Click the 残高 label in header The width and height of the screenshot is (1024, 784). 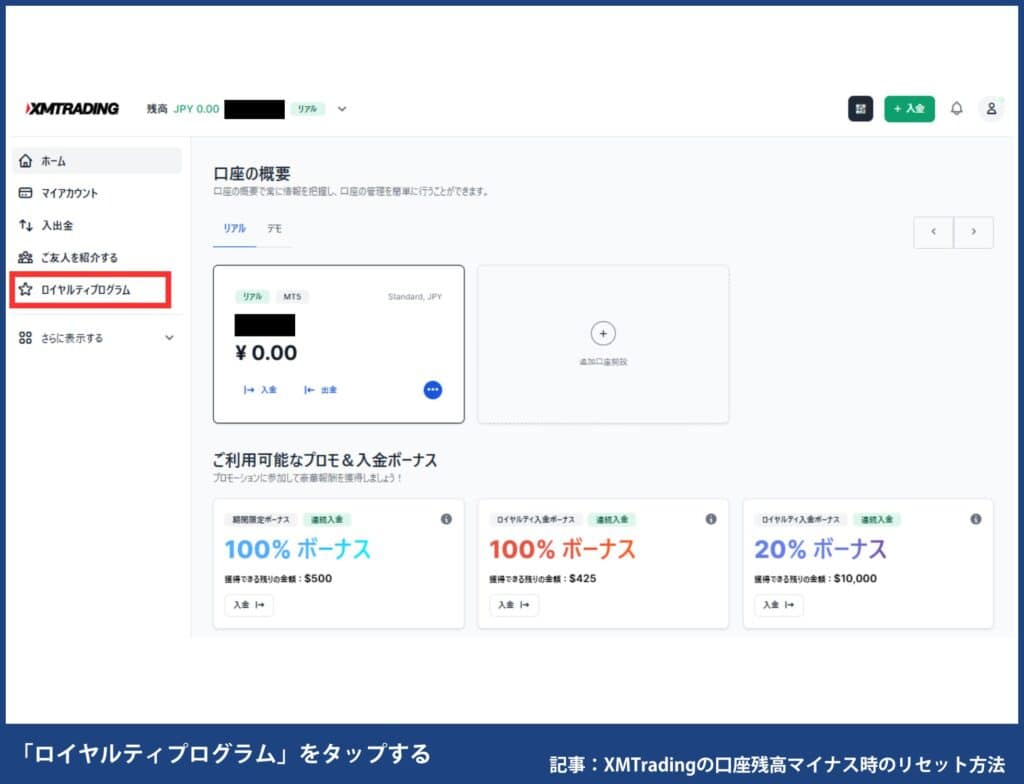point(157,109)
